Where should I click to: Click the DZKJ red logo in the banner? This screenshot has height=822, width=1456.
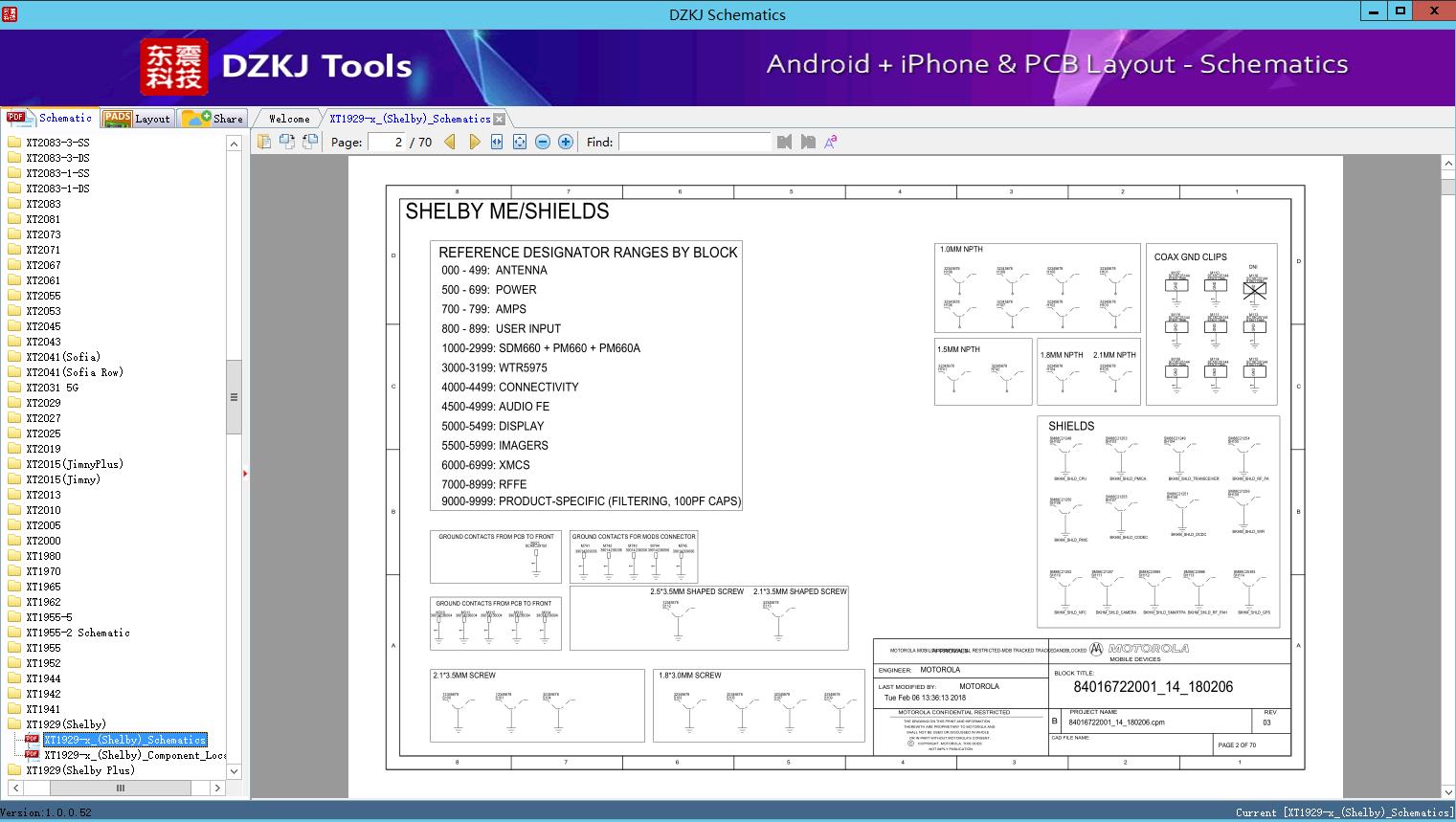tap(173, 67)
